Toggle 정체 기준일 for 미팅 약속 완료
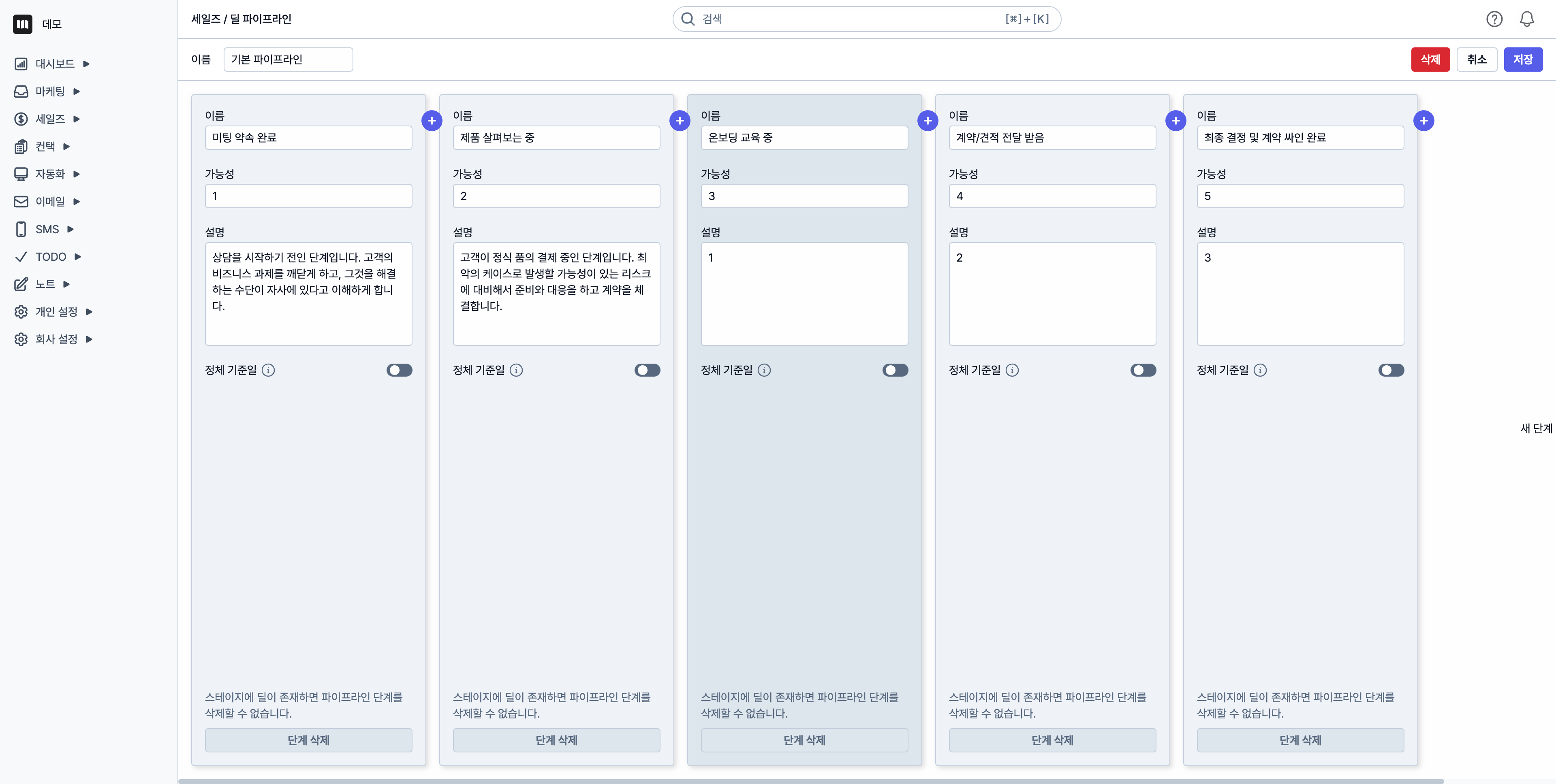Viewport: 1556px width, 784px height. (x=399, y=370)
